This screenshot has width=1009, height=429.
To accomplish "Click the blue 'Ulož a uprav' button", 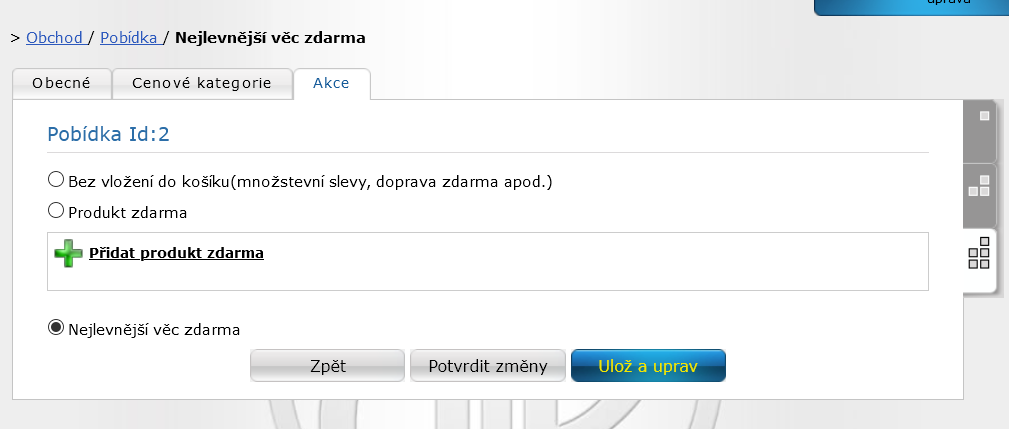I will point(648,366).
